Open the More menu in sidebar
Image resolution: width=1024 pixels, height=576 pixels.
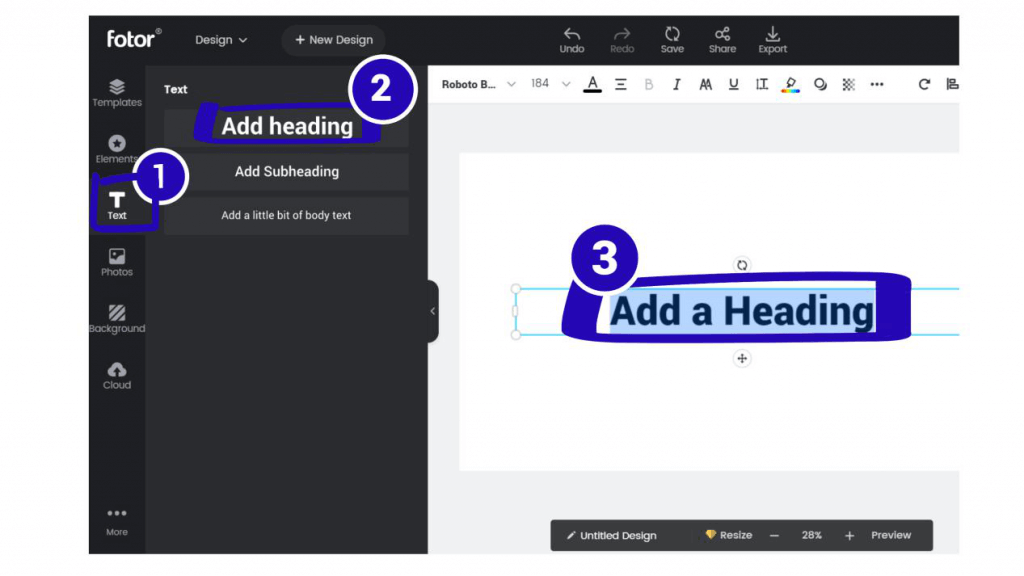117,522
